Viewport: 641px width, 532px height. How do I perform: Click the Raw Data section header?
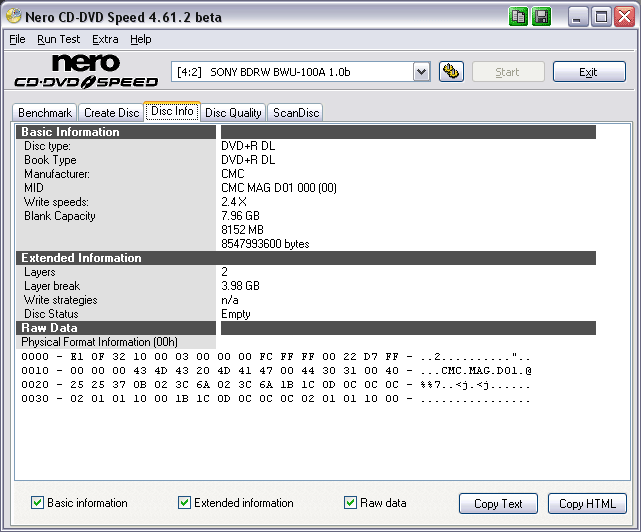point(116,328)
